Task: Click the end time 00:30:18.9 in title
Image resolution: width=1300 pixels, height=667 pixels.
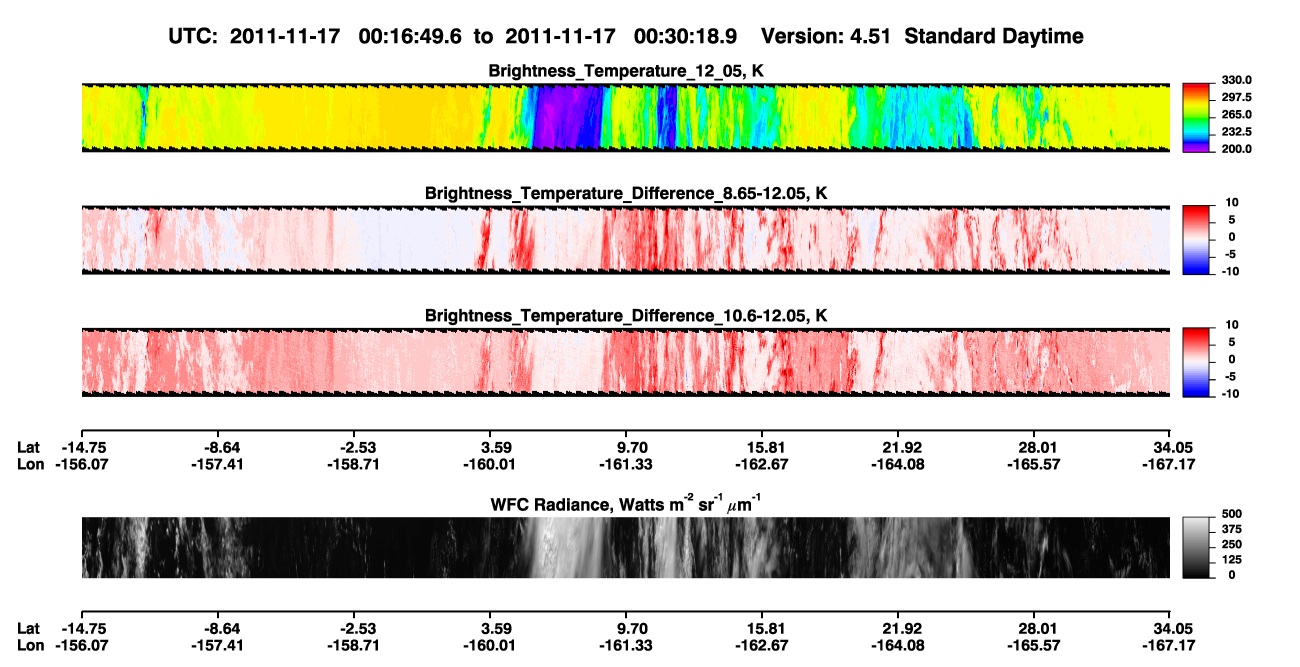Action: (x=686, y=36)
